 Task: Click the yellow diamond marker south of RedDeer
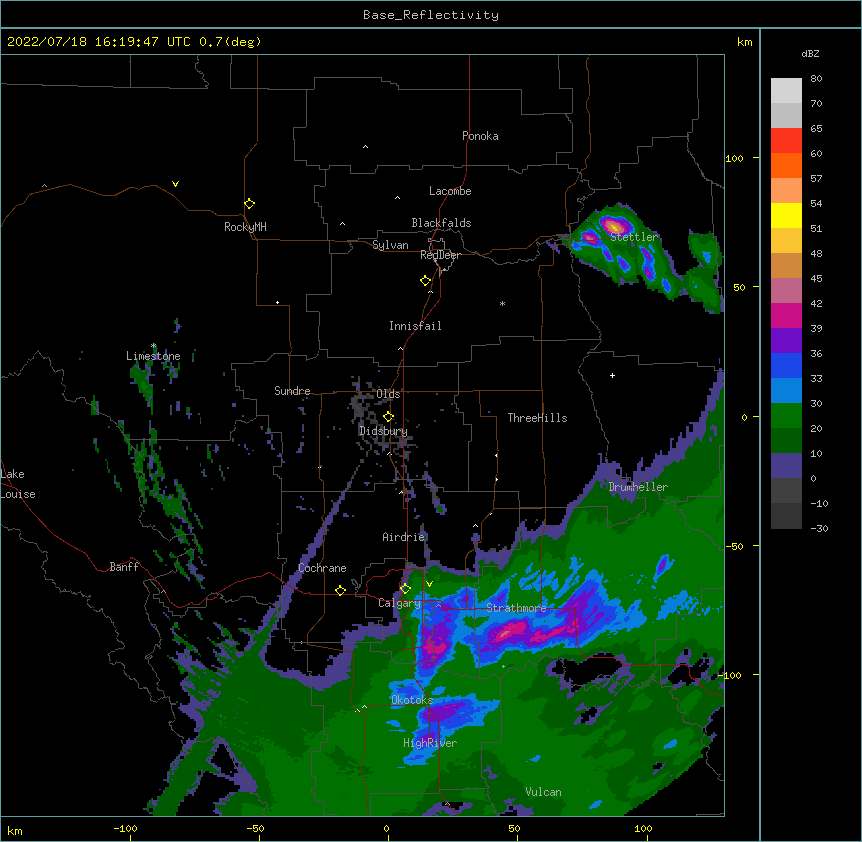pyautogui.click(x=425, y=281)
